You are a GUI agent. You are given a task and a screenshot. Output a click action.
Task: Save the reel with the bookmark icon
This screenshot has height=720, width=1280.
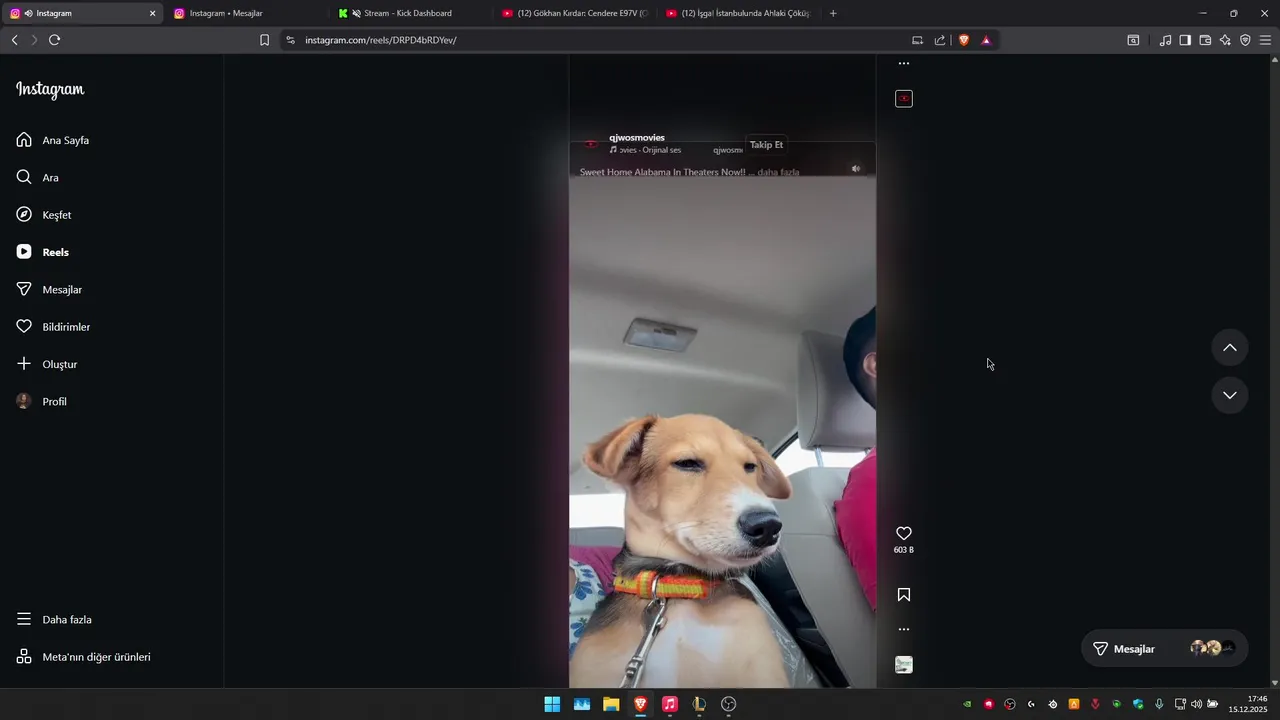pos(904,594)
